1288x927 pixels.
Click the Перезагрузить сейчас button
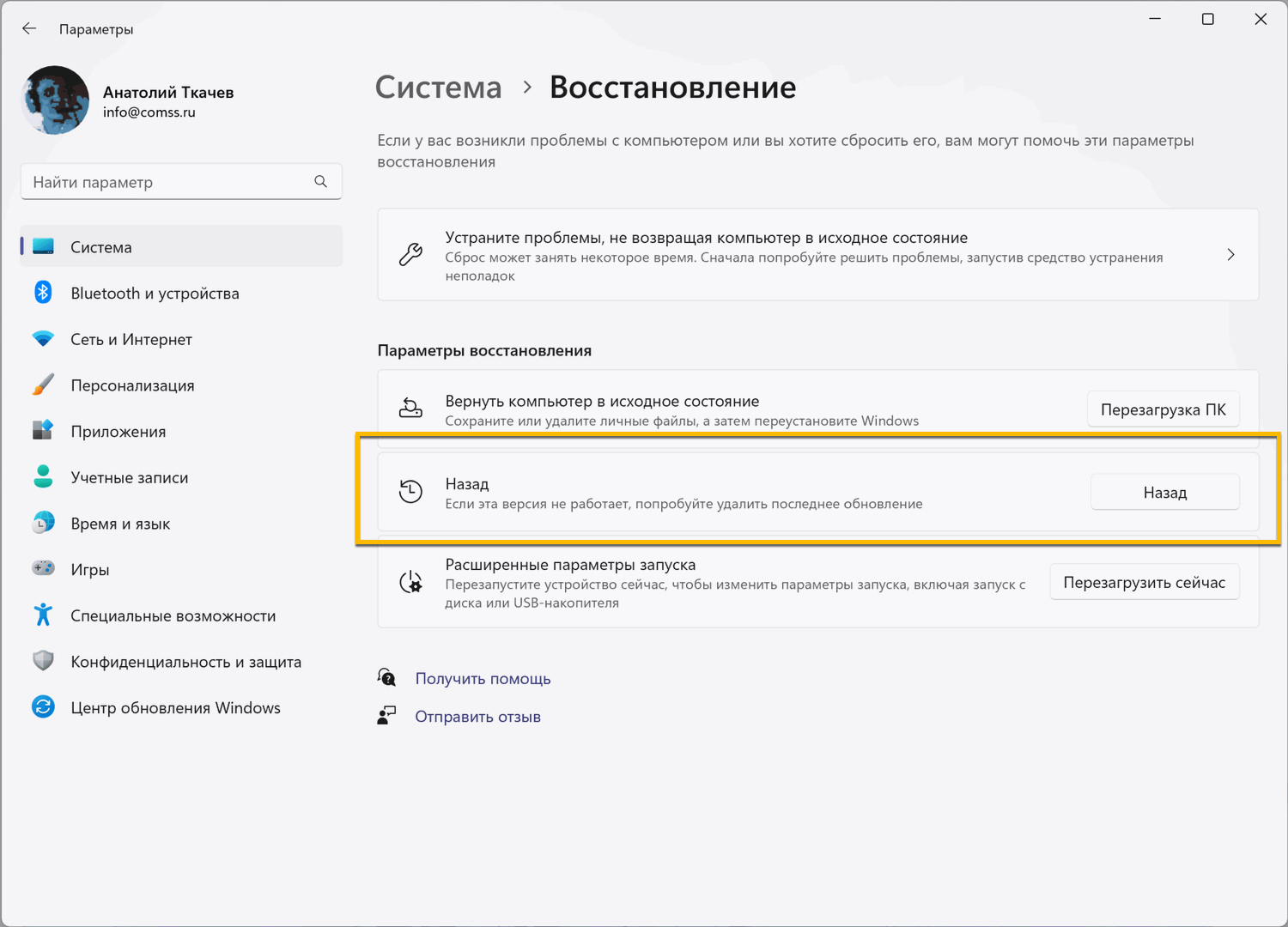pyautogui.click(x=1144, y=582)
